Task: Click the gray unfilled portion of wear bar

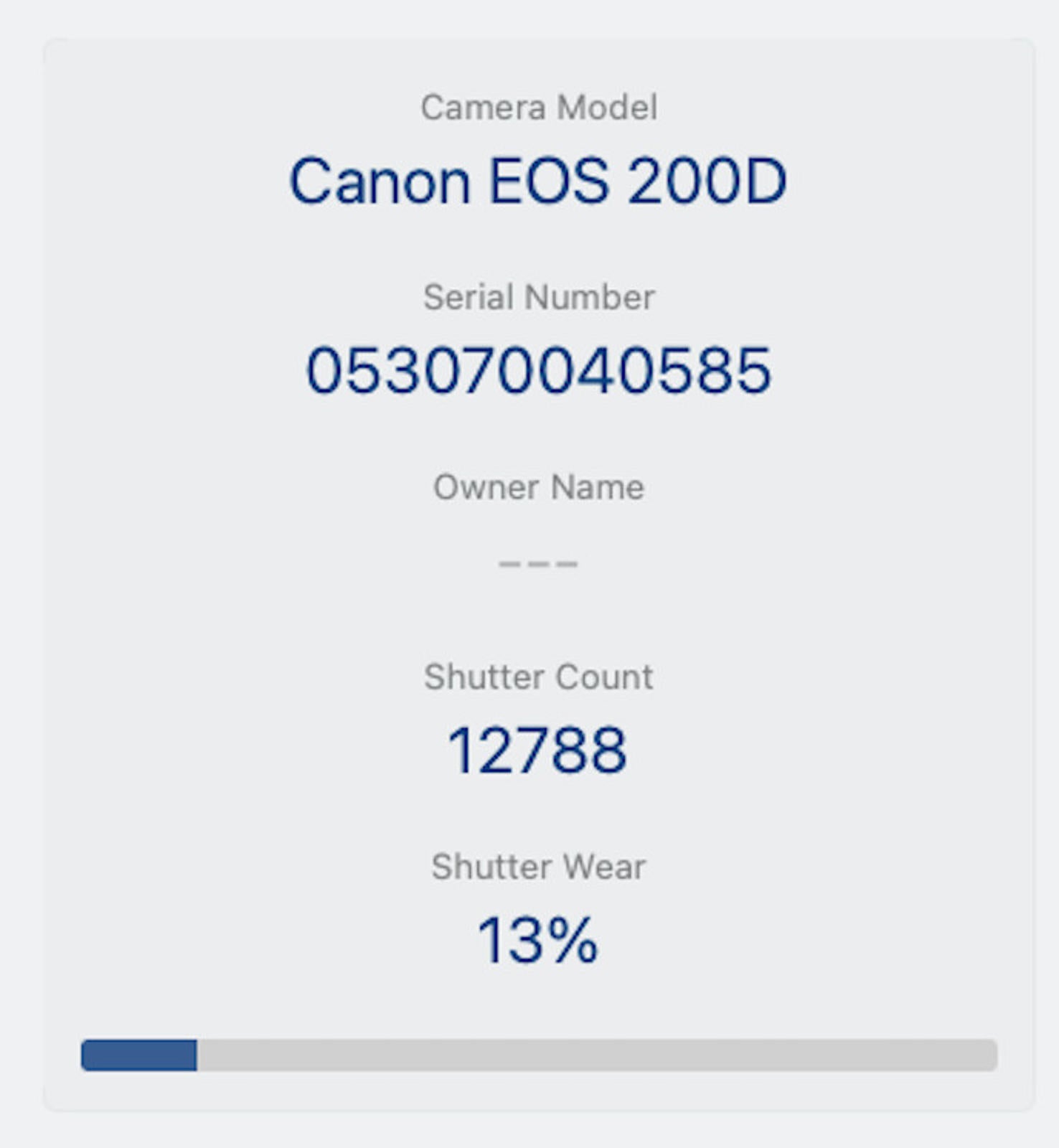Action: [x=596, y=1055]
